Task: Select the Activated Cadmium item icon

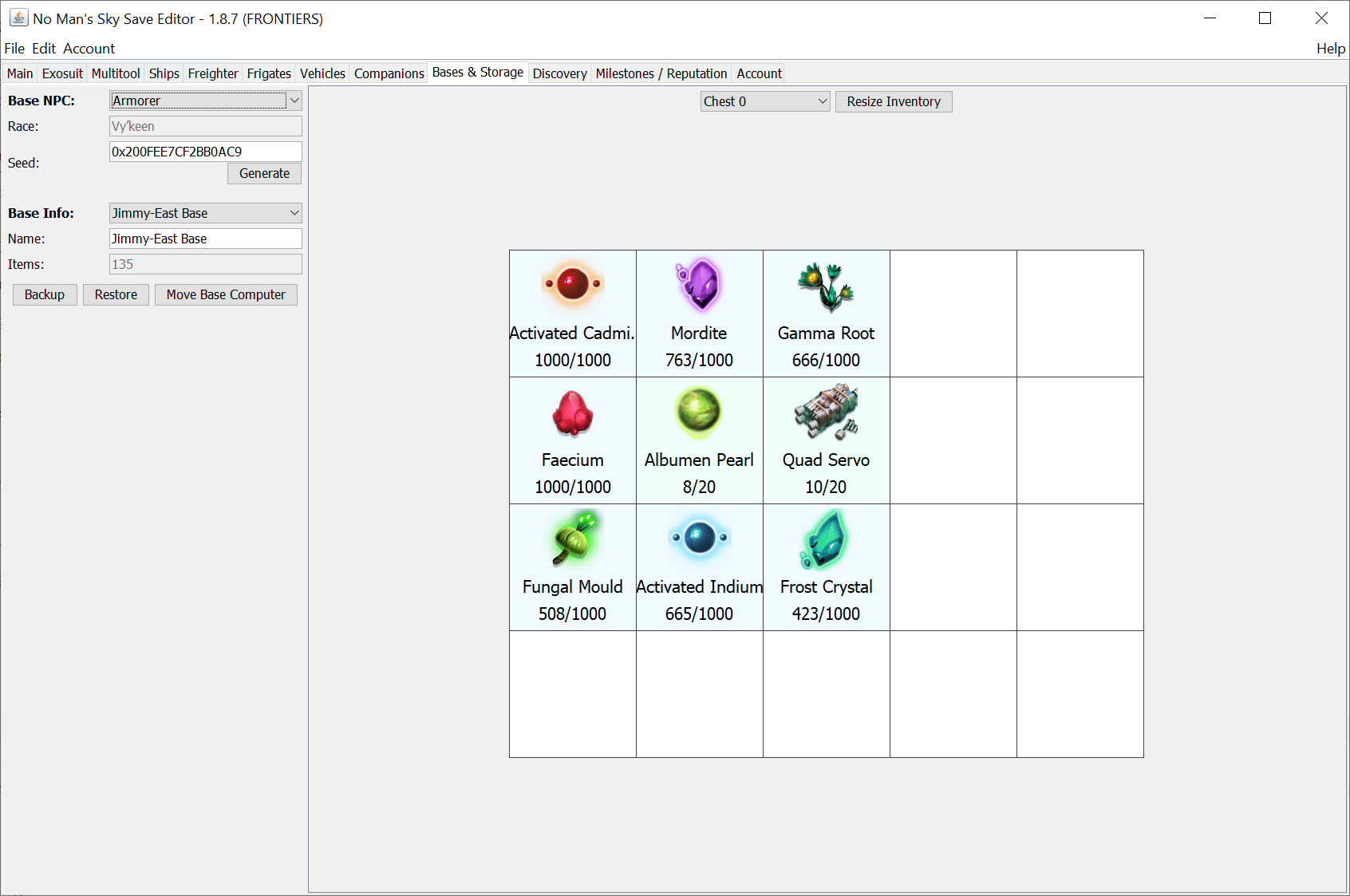Action: point(573,284)
